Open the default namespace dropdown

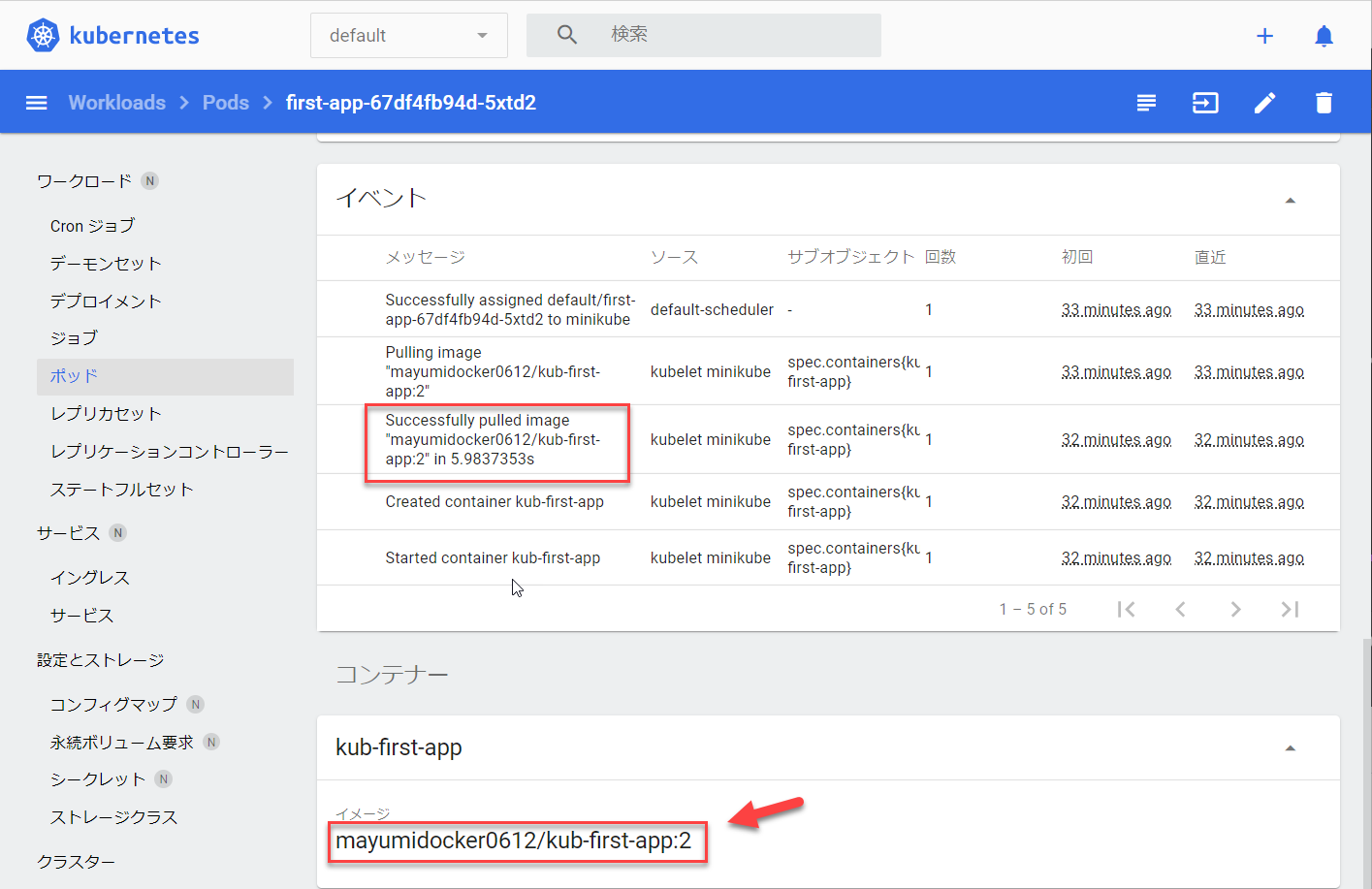(408, 36)
